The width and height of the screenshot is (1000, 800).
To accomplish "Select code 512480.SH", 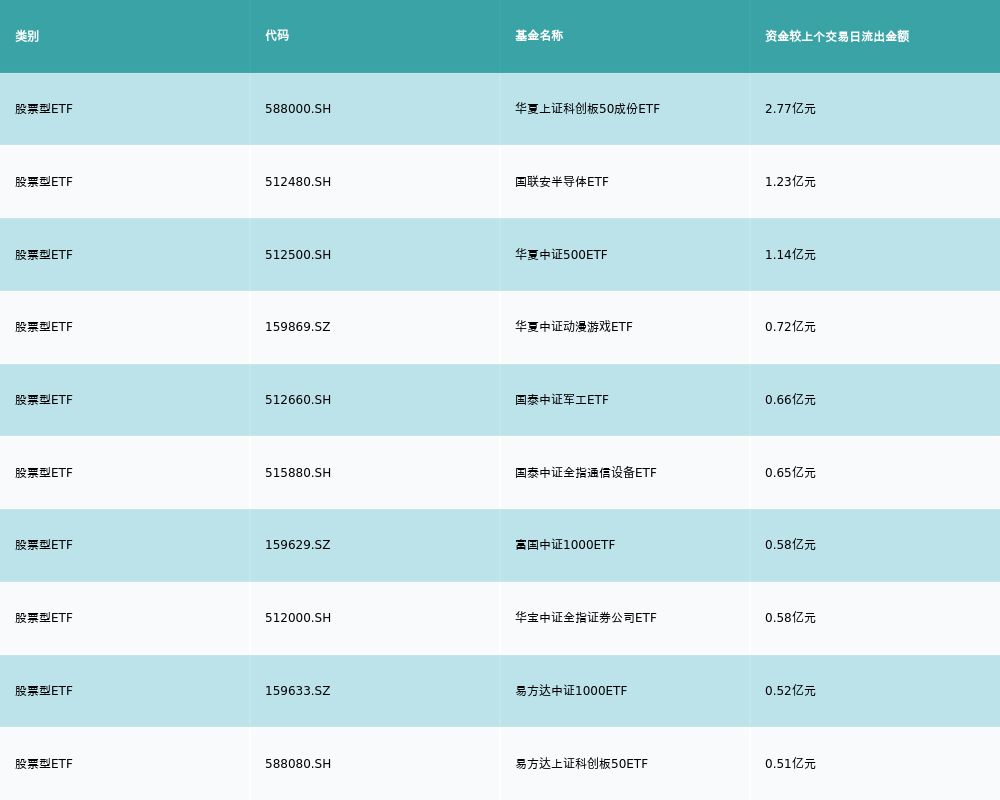I will click(298, 182).
